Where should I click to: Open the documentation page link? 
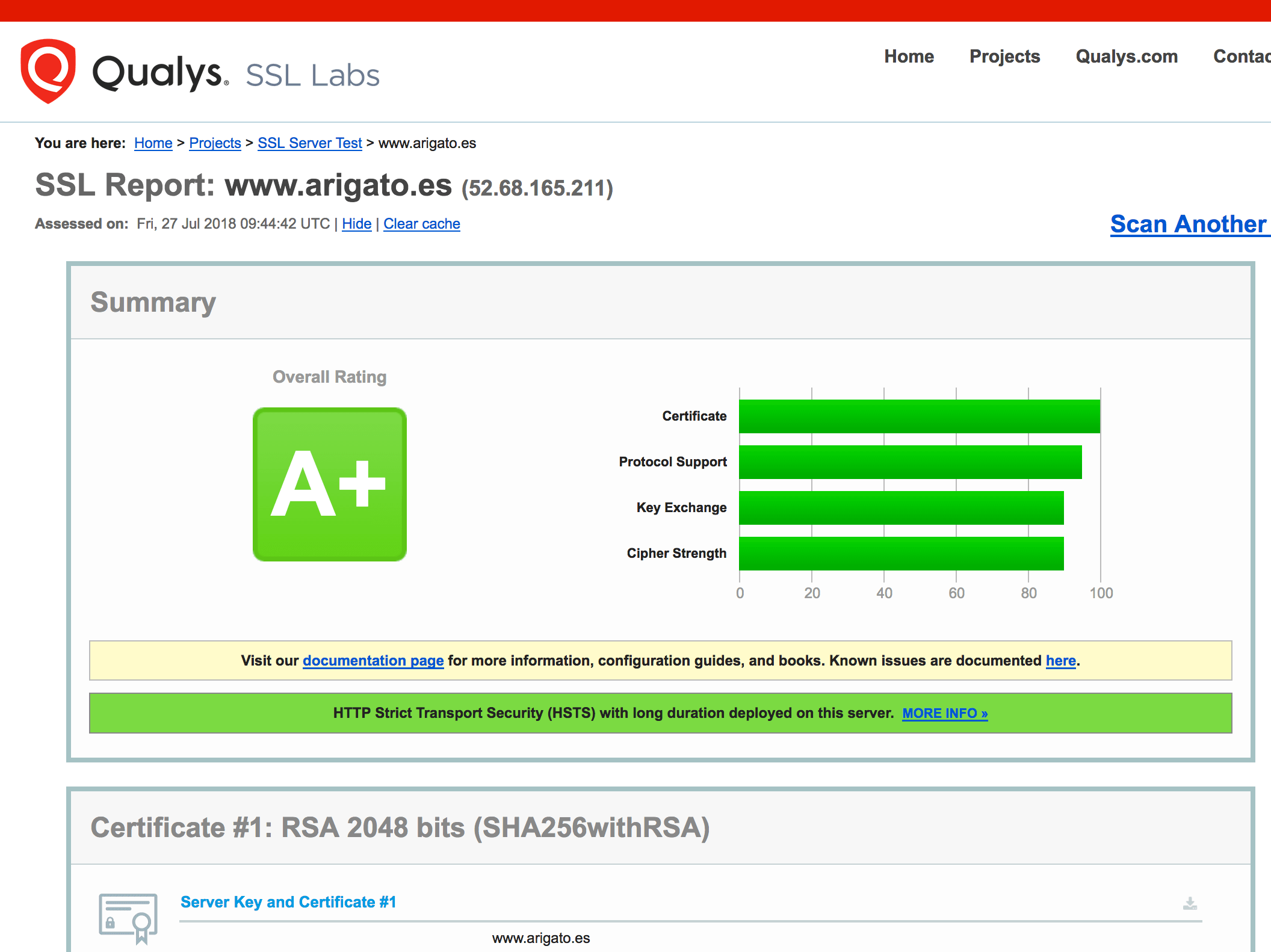373,661
